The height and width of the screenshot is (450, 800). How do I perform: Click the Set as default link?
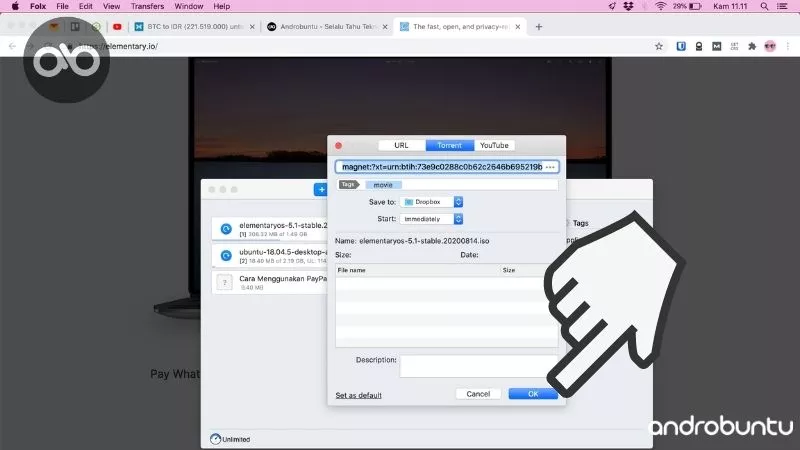click(358, 395)
